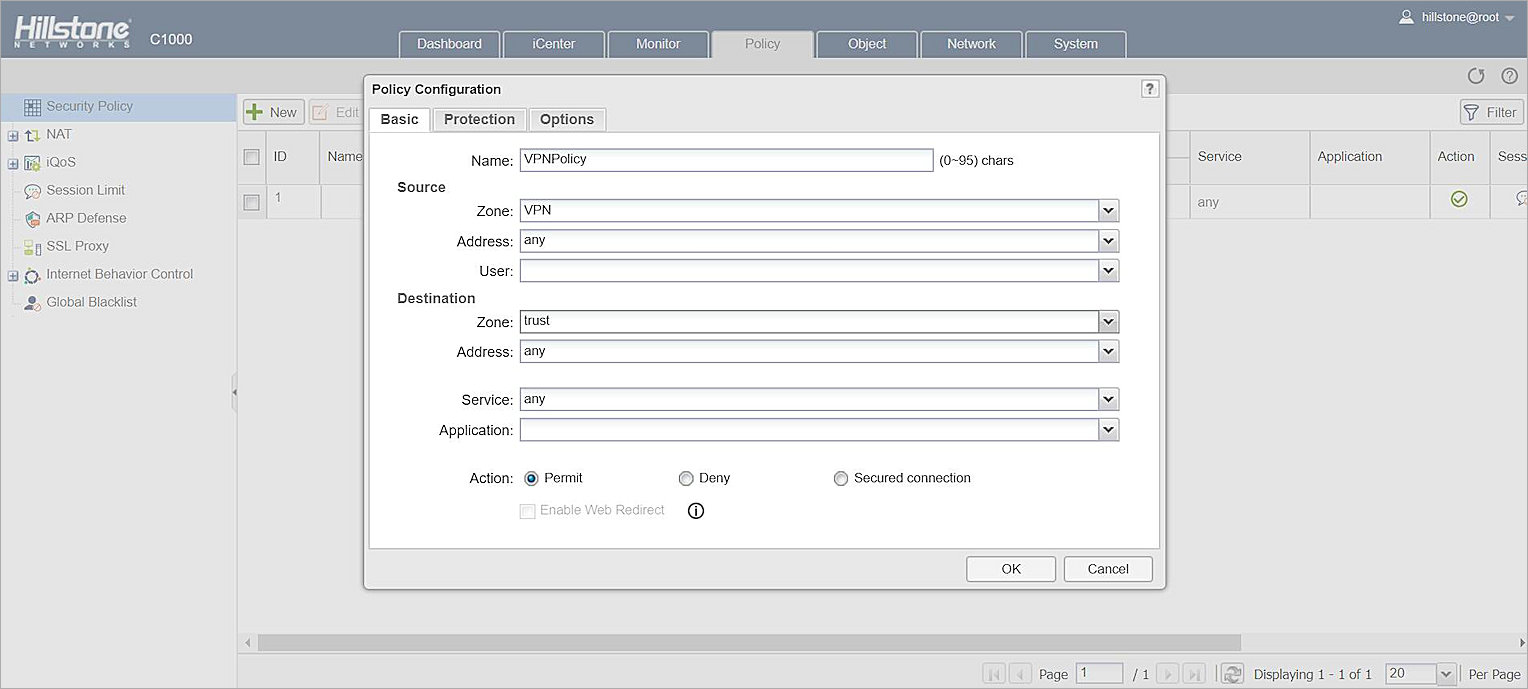Click the help question mark in dialog header

(1150, 89)
